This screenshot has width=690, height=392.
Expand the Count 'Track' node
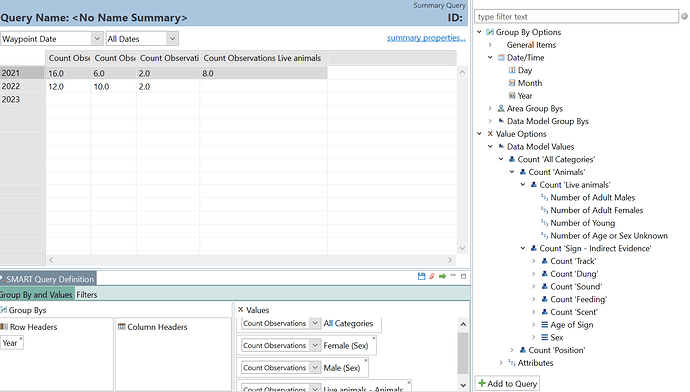click(534, 261)
